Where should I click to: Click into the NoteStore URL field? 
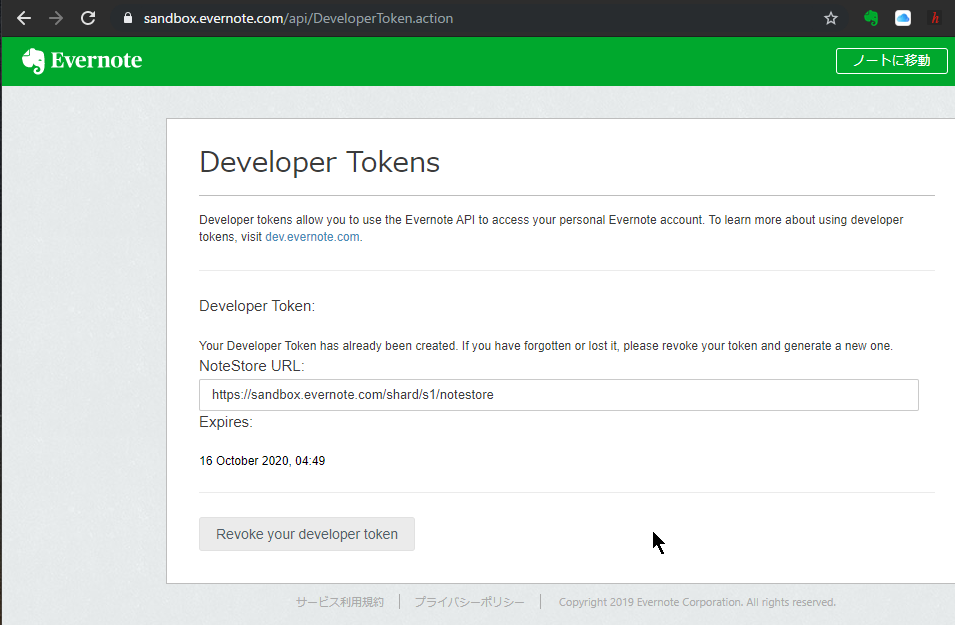[559, 395]
